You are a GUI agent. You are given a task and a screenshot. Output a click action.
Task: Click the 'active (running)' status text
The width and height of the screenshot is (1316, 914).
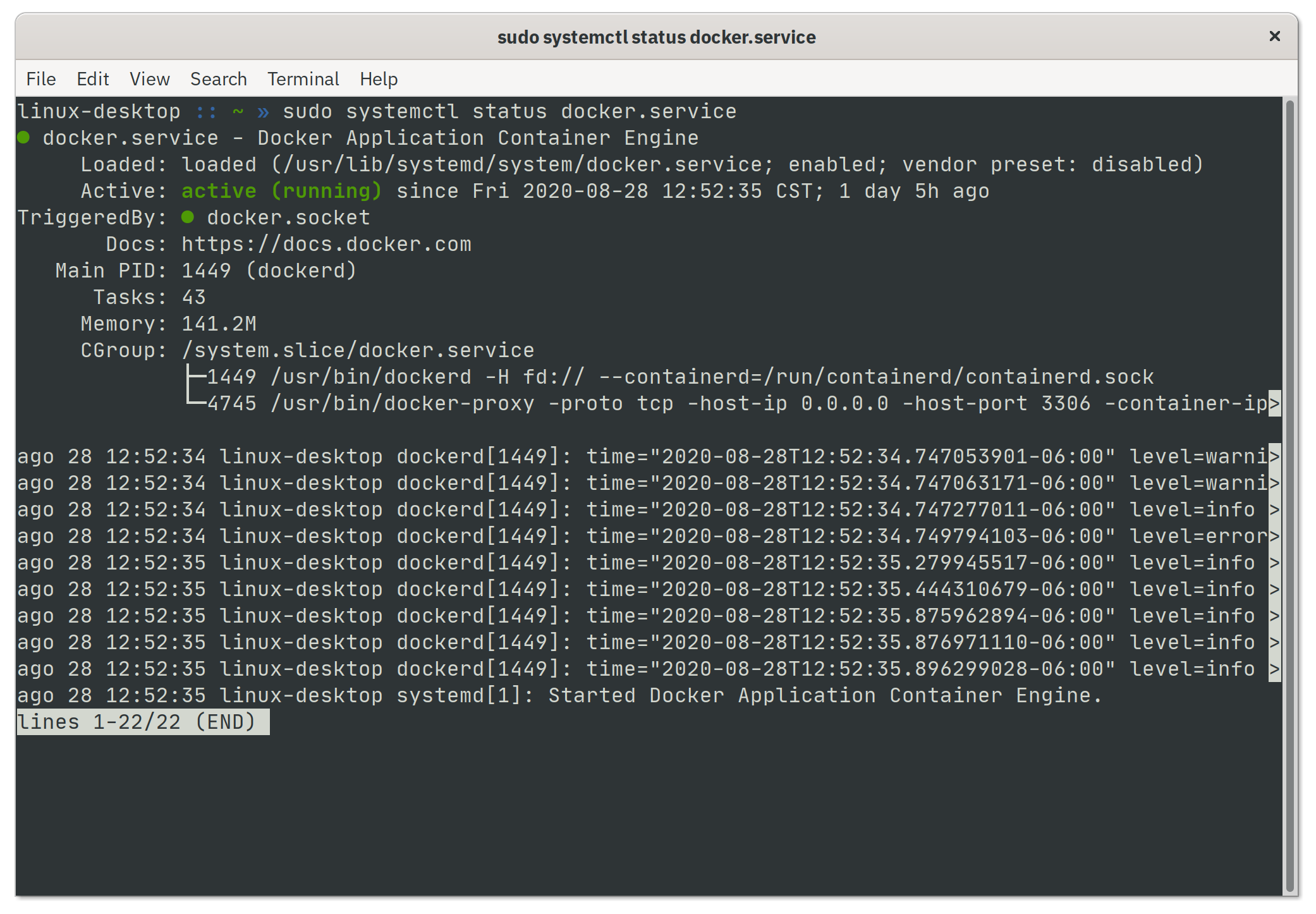[x=282, y=191]
